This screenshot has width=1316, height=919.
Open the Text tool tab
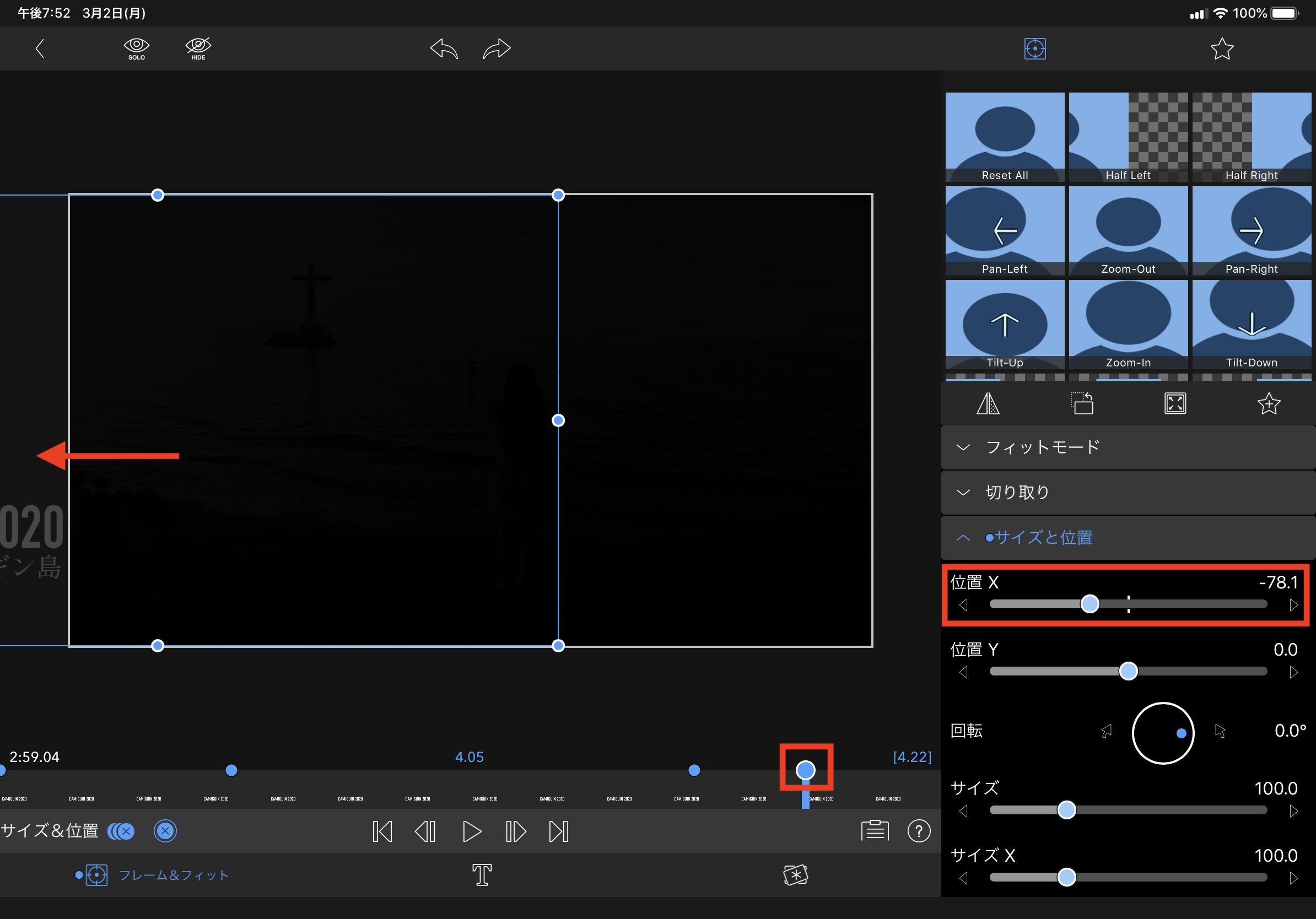(x=482, y=875)
